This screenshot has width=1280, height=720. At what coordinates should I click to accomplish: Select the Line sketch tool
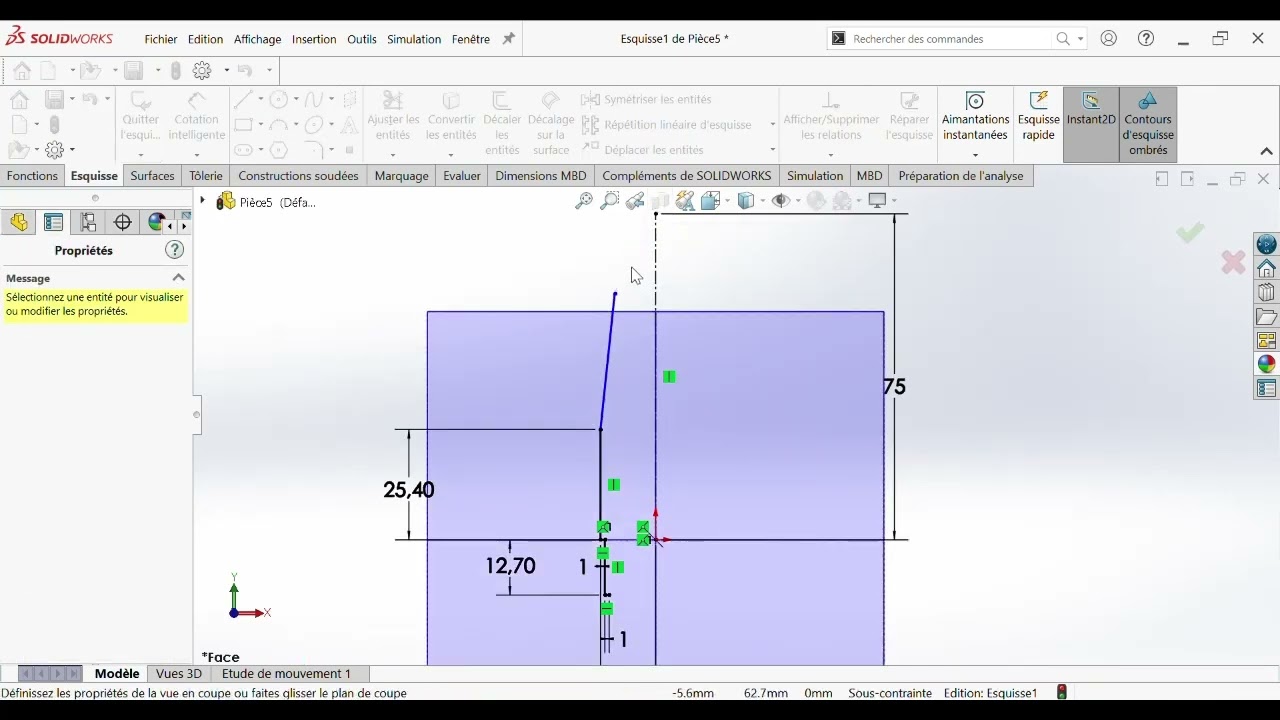pos(242,100)
